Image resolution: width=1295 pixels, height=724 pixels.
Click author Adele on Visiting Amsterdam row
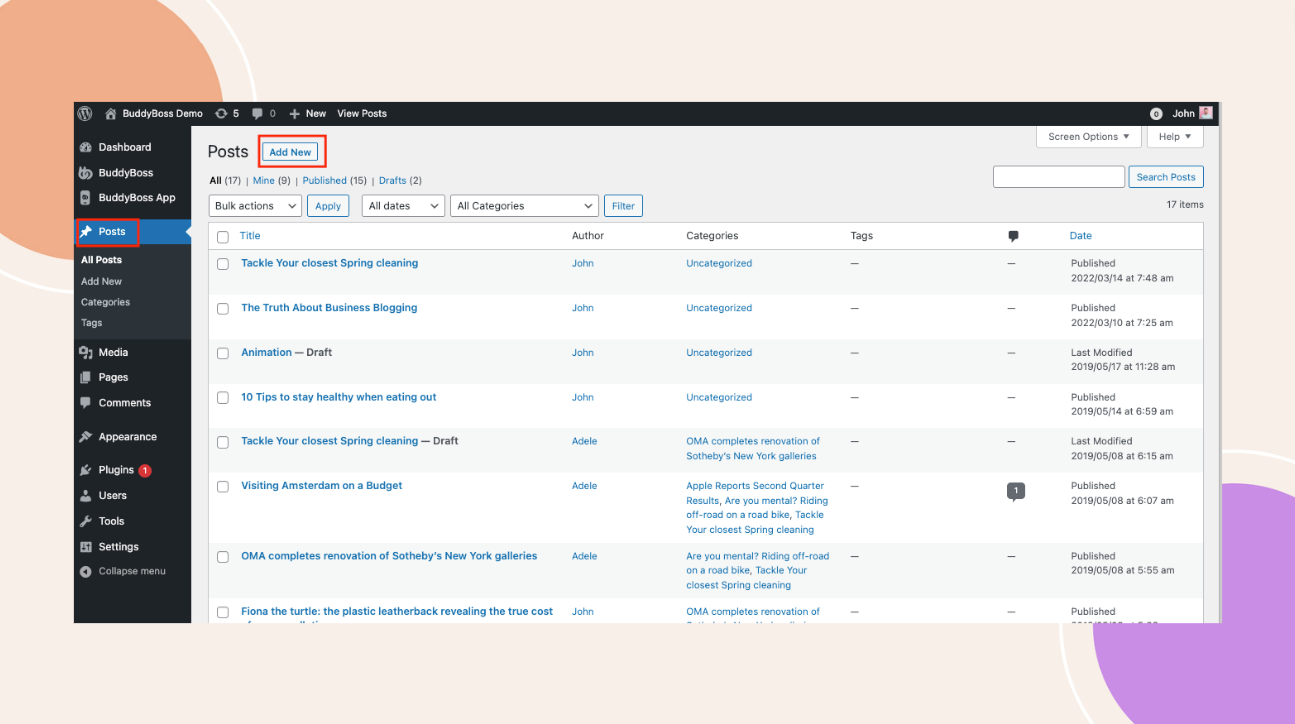tap(584, 486)
